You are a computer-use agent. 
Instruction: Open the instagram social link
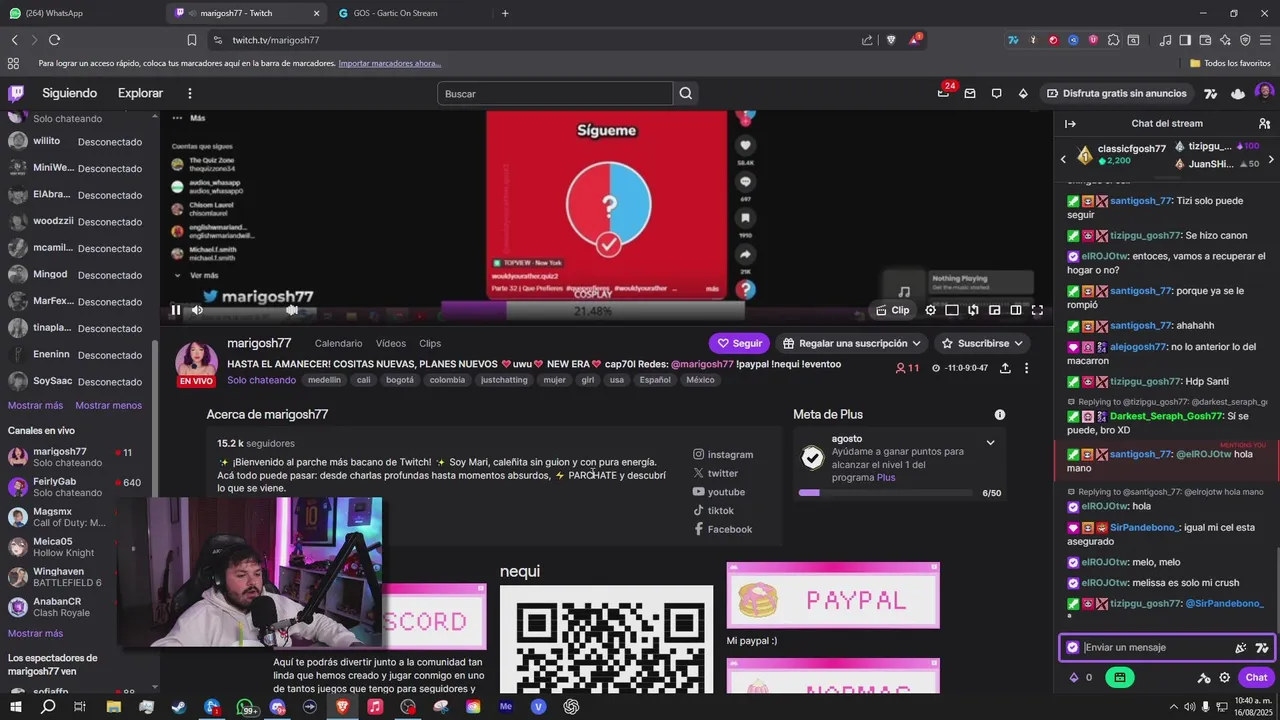[x=723, y=454]
